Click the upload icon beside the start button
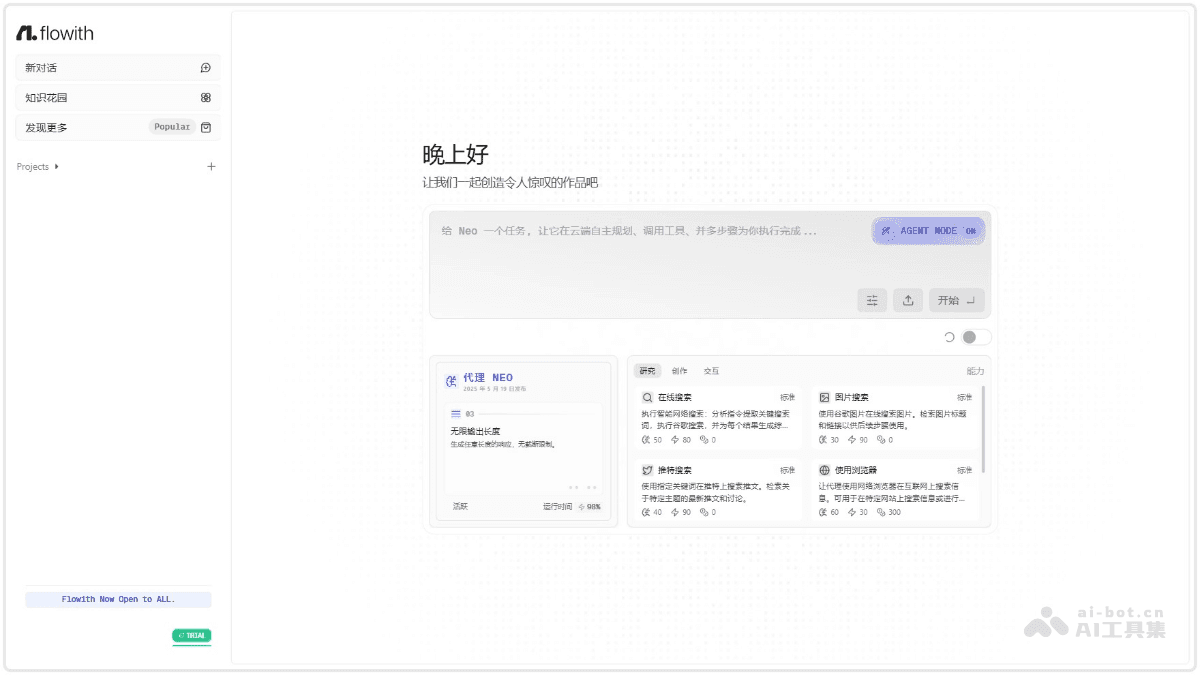Viewport: 1200px width, 675px height. (908, 299)
